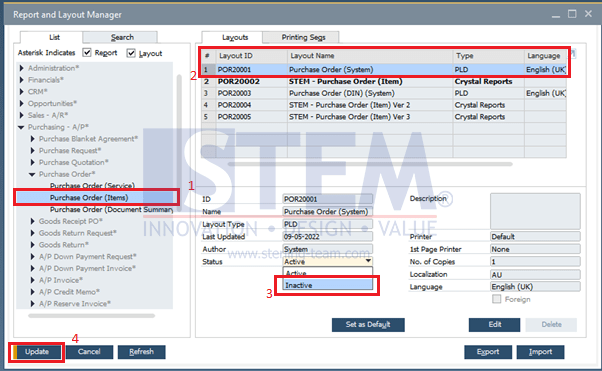The image size is (602, 371).
Task: Toggle the Layout asterisk checkbox
Action: (131, 53)
